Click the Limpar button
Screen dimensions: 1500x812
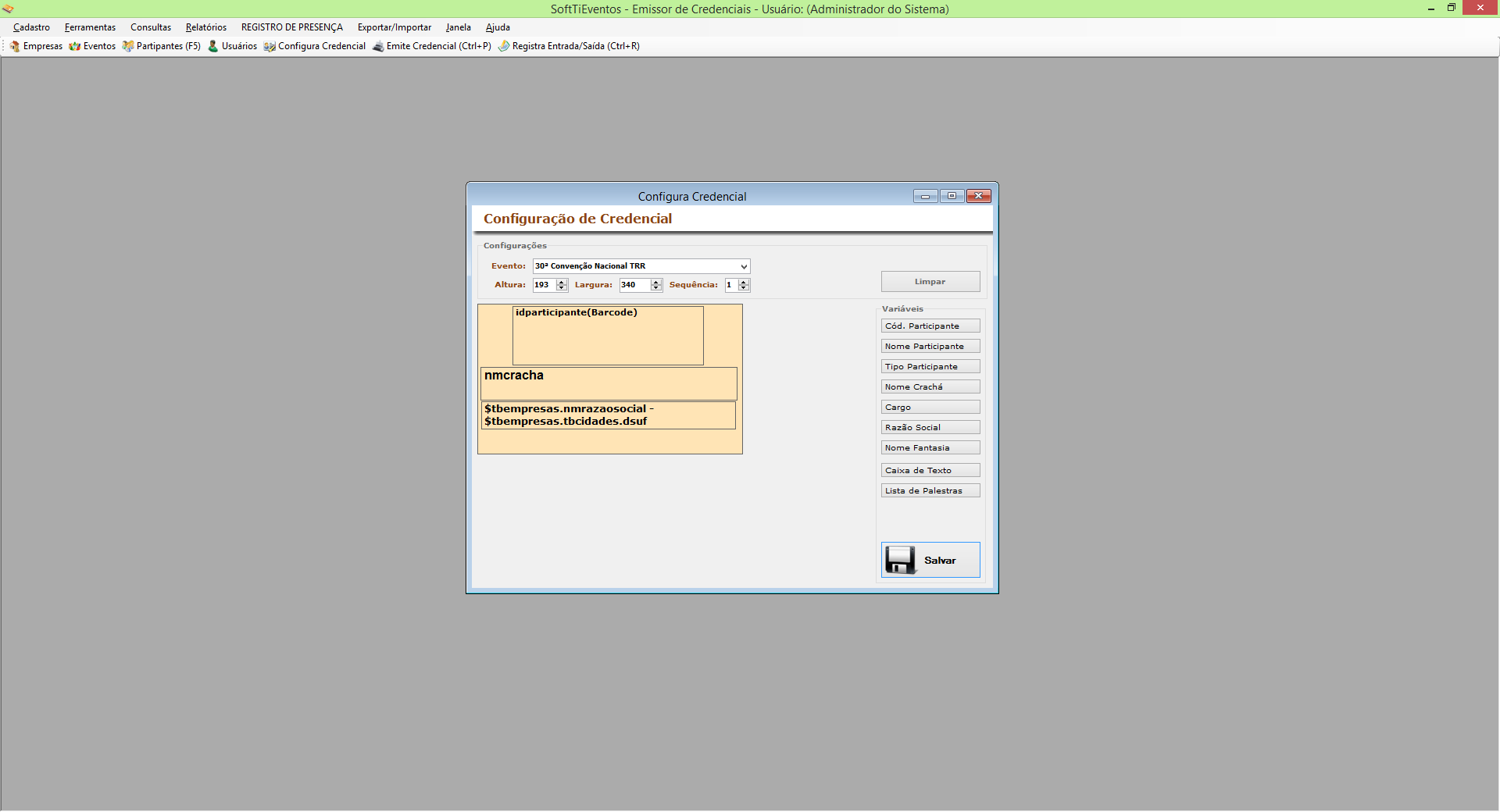930,282
